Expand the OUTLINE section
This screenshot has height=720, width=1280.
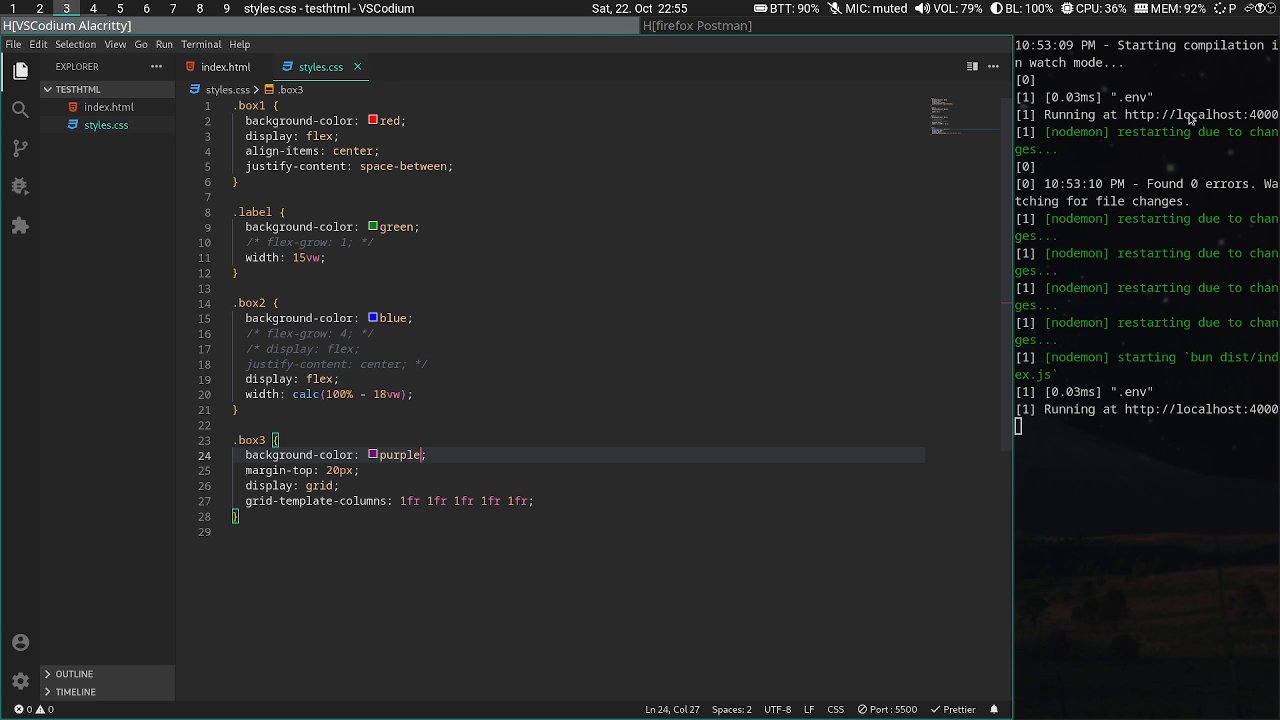(74, 674)
